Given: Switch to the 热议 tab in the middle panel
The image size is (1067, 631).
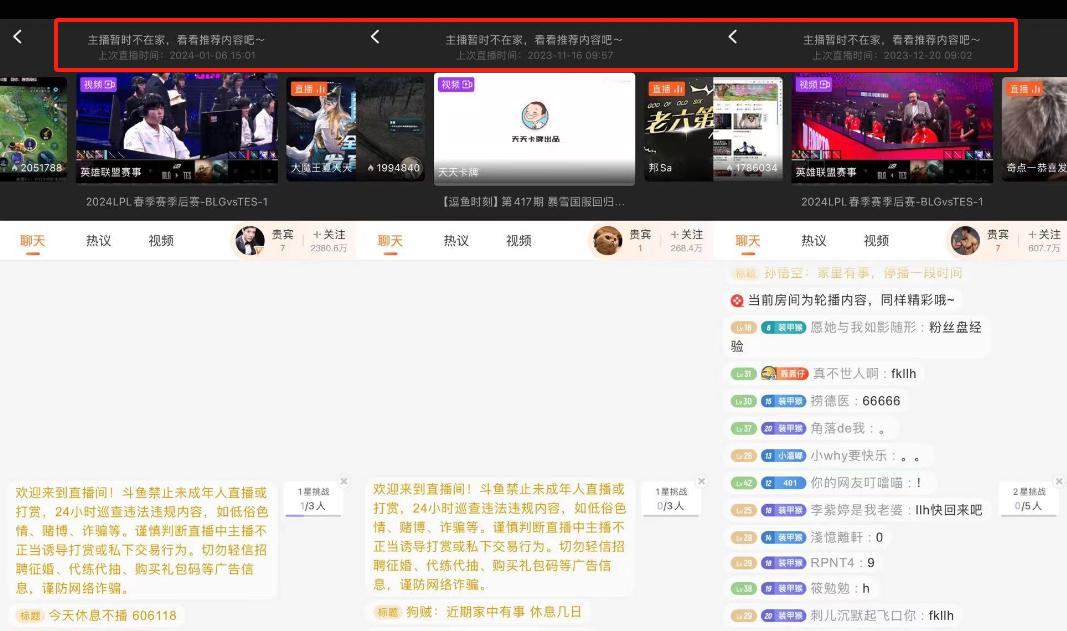Looking at the screenshot, I should 455,240.
